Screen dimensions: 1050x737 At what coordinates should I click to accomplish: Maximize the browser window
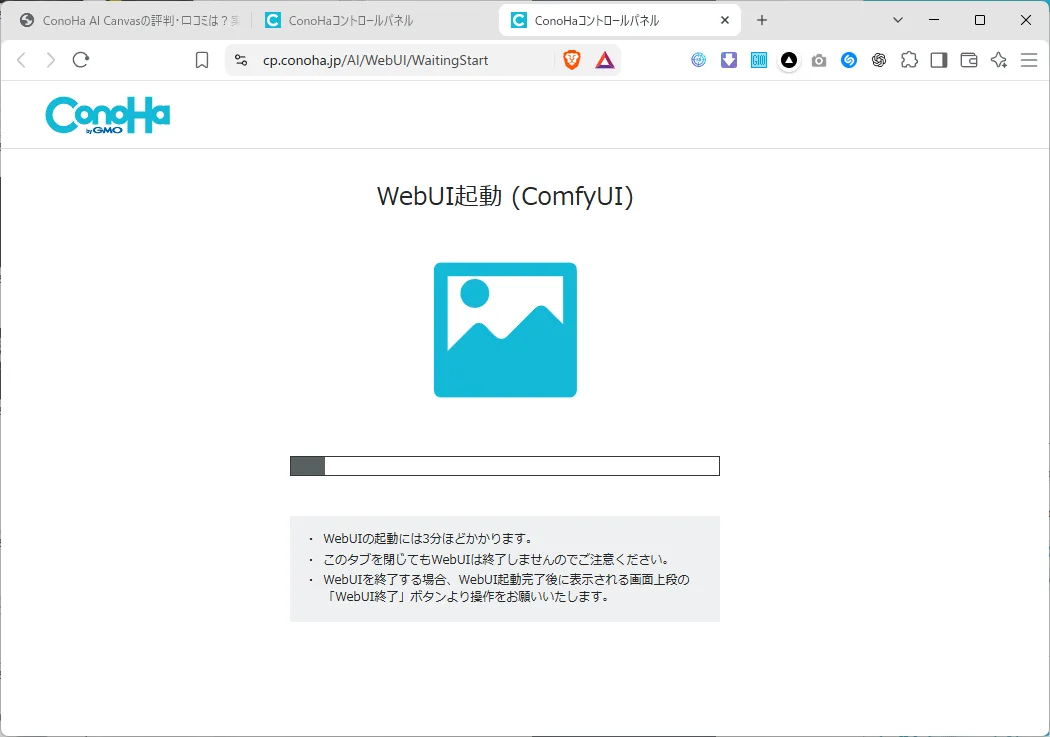coord(980,20)
